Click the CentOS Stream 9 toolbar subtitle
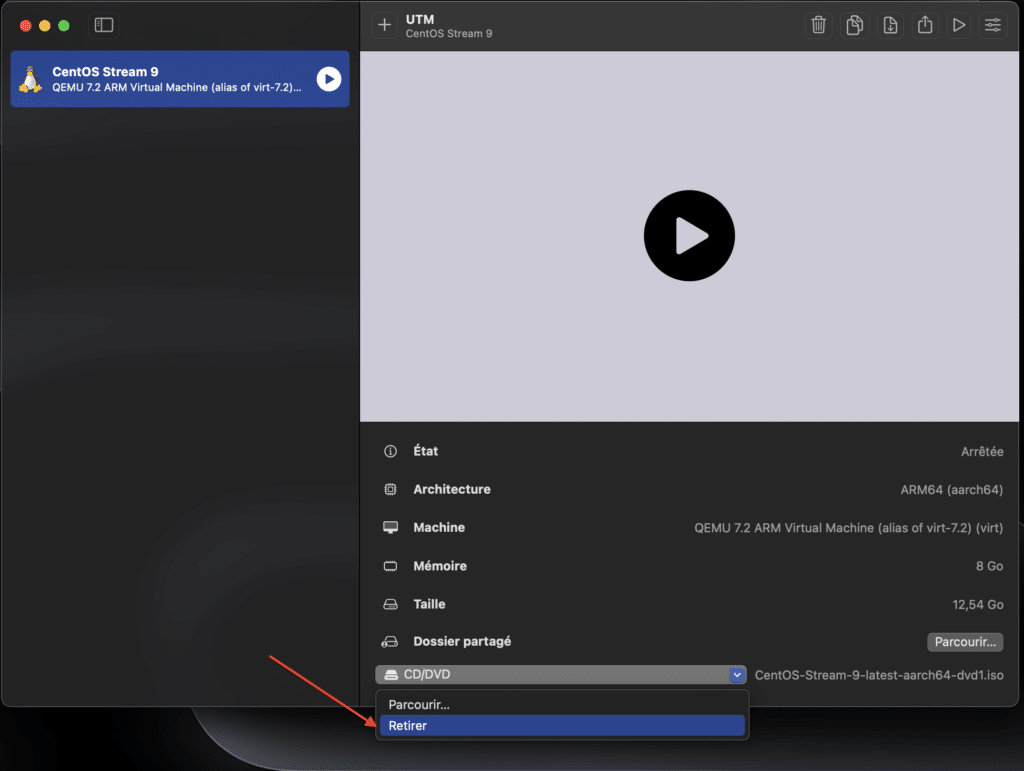 (449, 33)
